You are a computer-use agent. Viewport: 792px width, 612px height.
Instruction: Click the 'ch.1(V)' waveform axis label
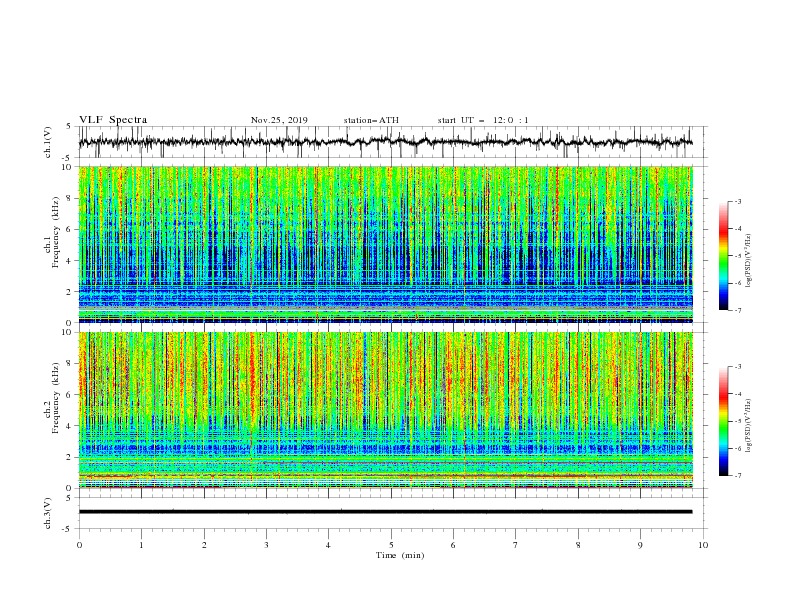(x=48, y=142)
